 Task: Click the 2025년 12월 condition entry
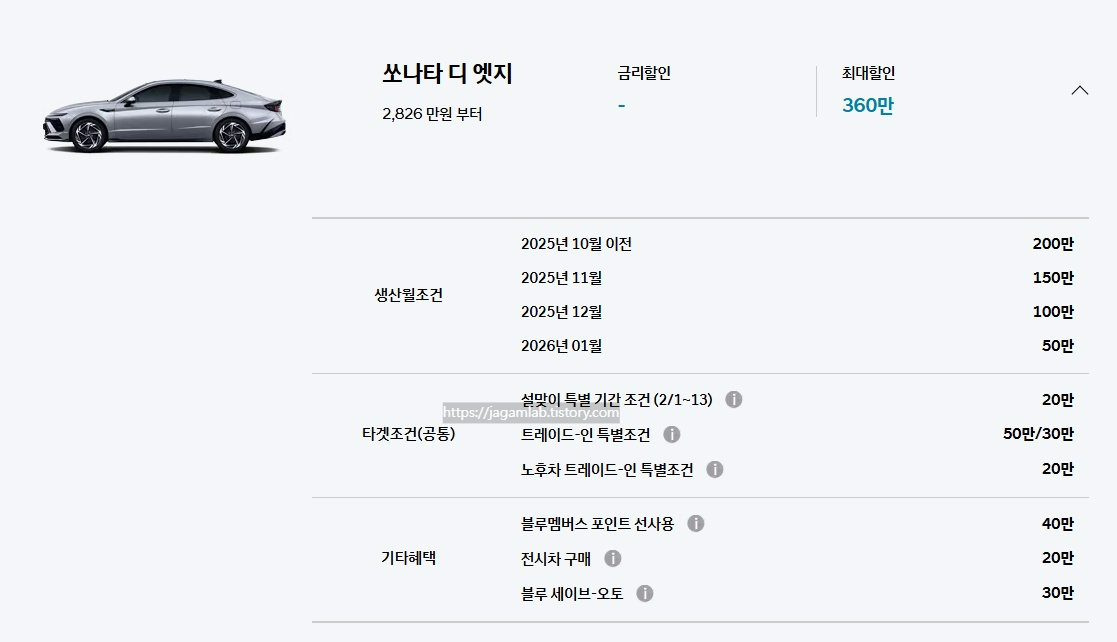click(562, 311)
